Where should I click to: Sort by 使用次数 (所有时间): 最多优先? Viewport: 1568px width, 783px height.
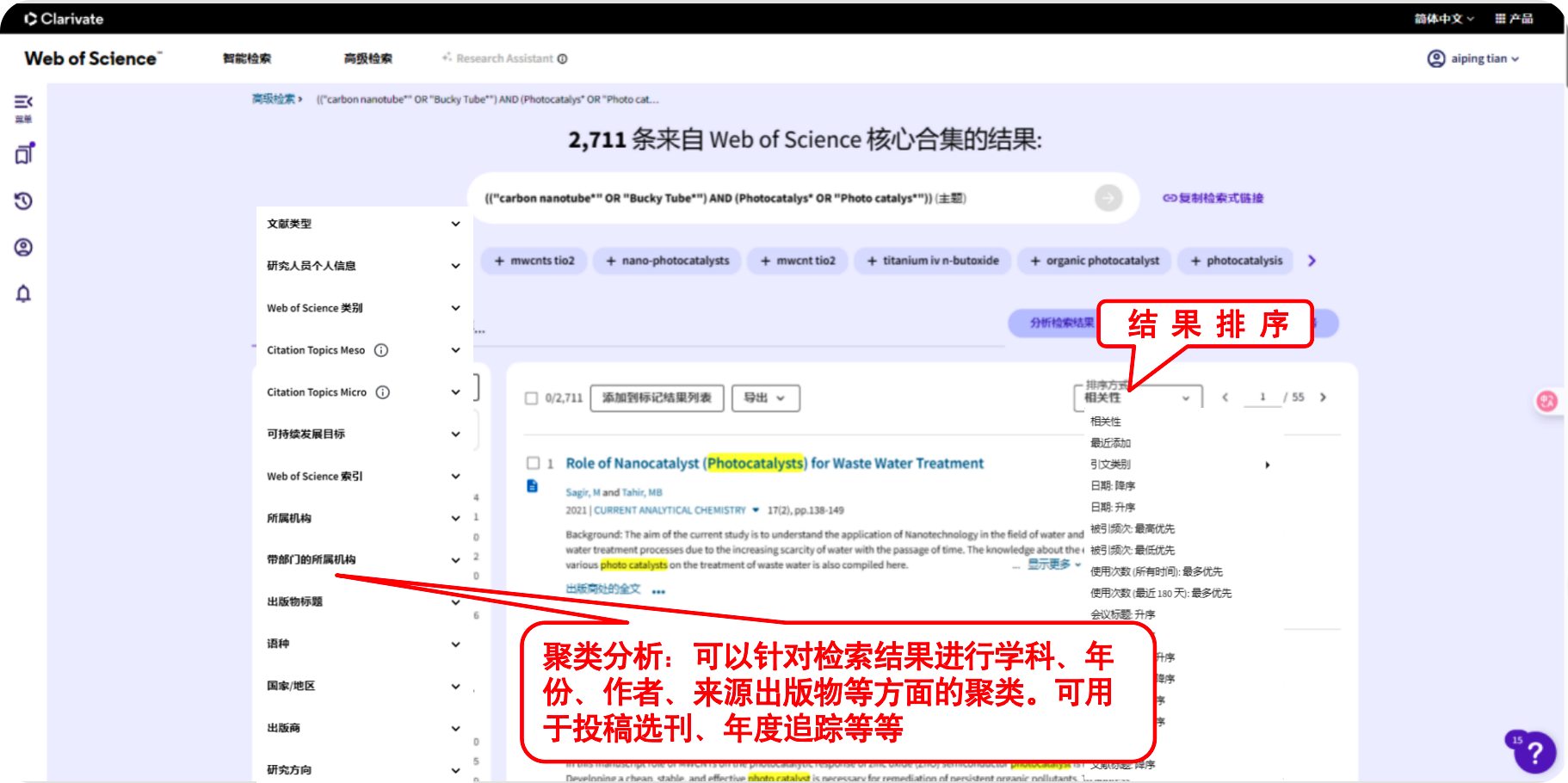pos(1156,572)
